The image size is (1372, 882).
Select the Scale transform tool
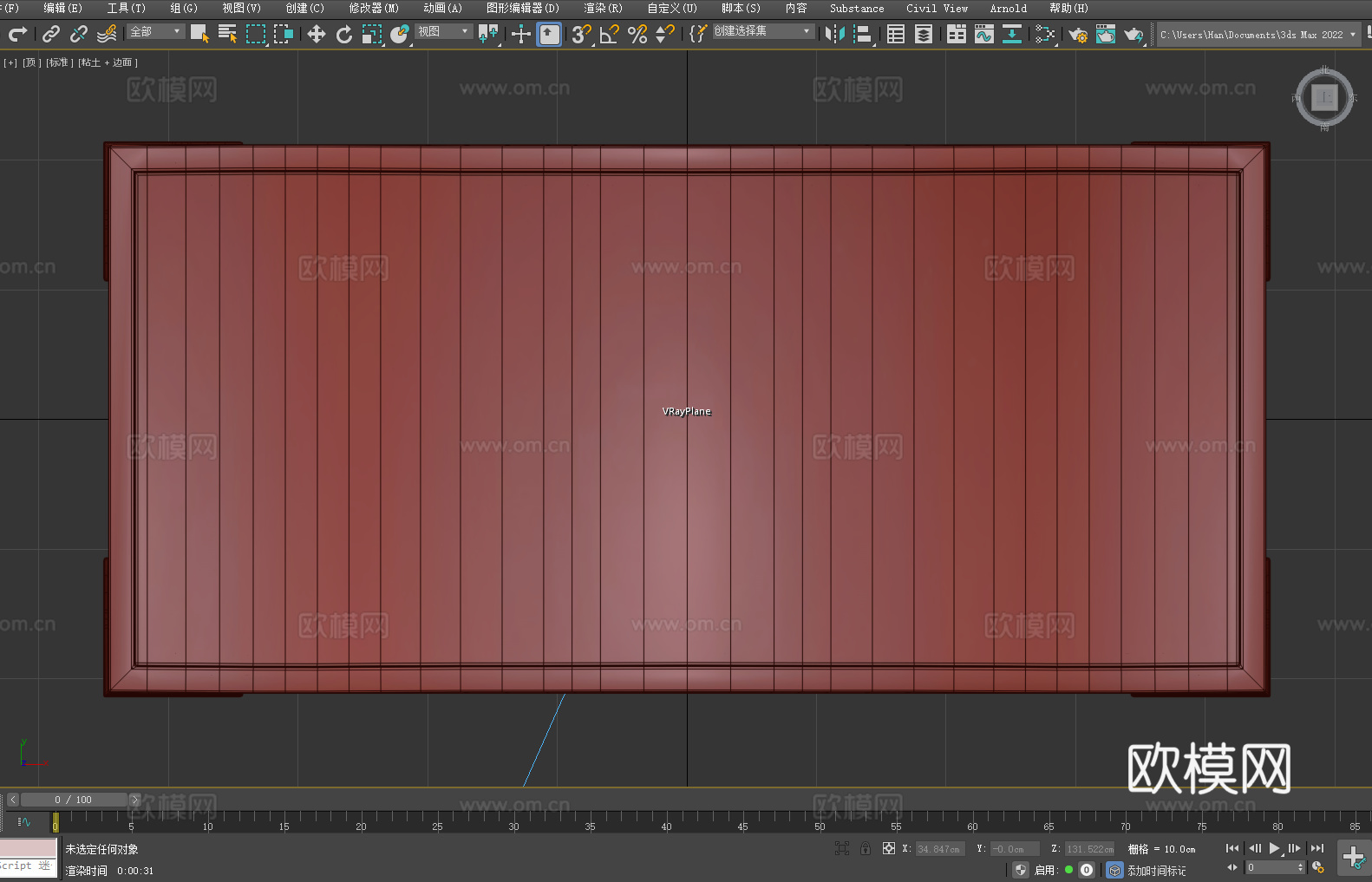pos(372,34)
